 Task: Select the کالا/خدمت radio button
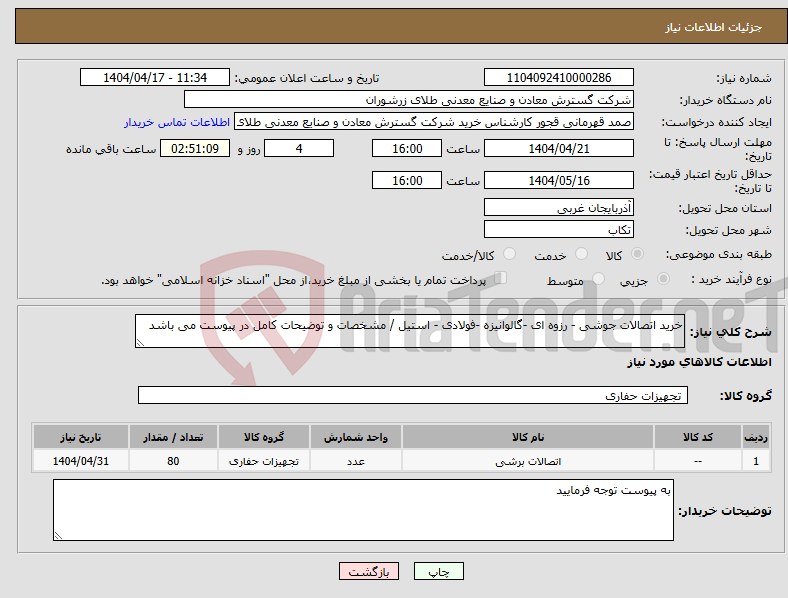(510, 254)
